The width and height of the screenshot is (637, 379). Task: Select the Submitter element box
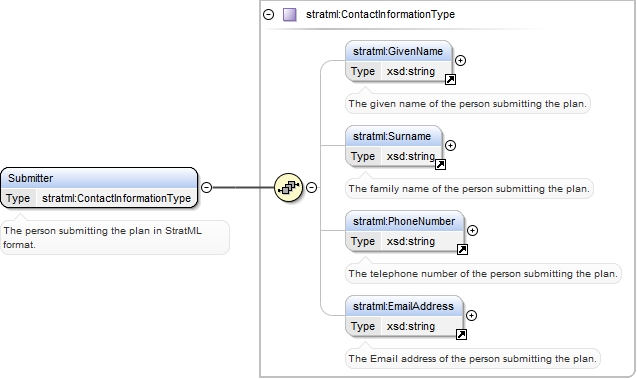(99, 188)
